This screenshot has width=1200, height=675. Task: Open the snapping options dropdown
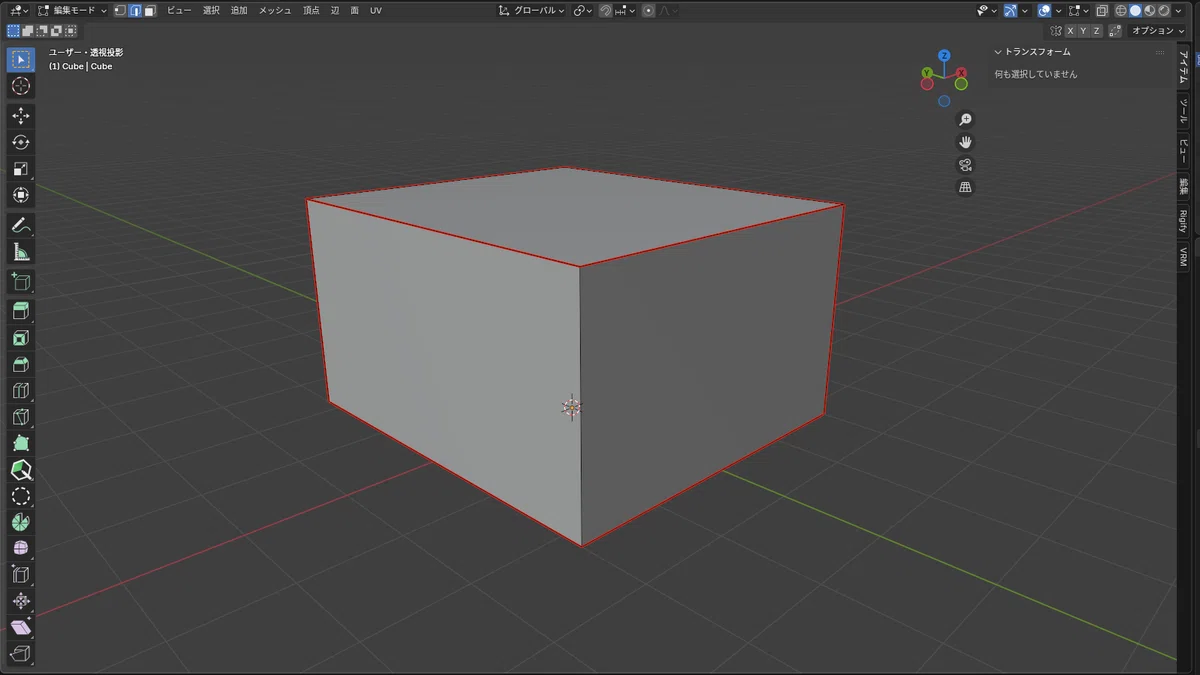(x=625, y=10)
